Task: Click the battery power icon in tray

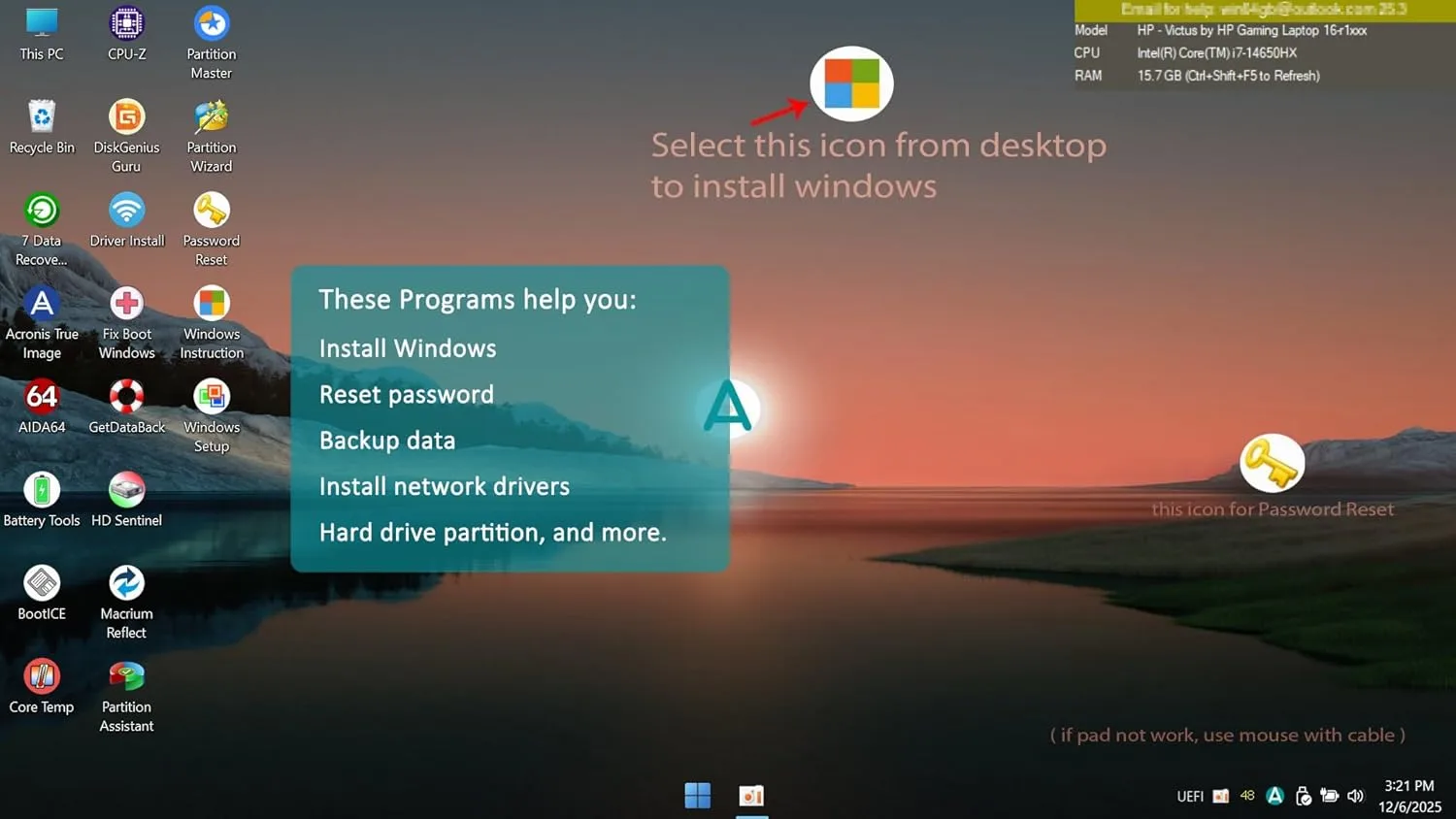Action: [x=1330, y=796]
